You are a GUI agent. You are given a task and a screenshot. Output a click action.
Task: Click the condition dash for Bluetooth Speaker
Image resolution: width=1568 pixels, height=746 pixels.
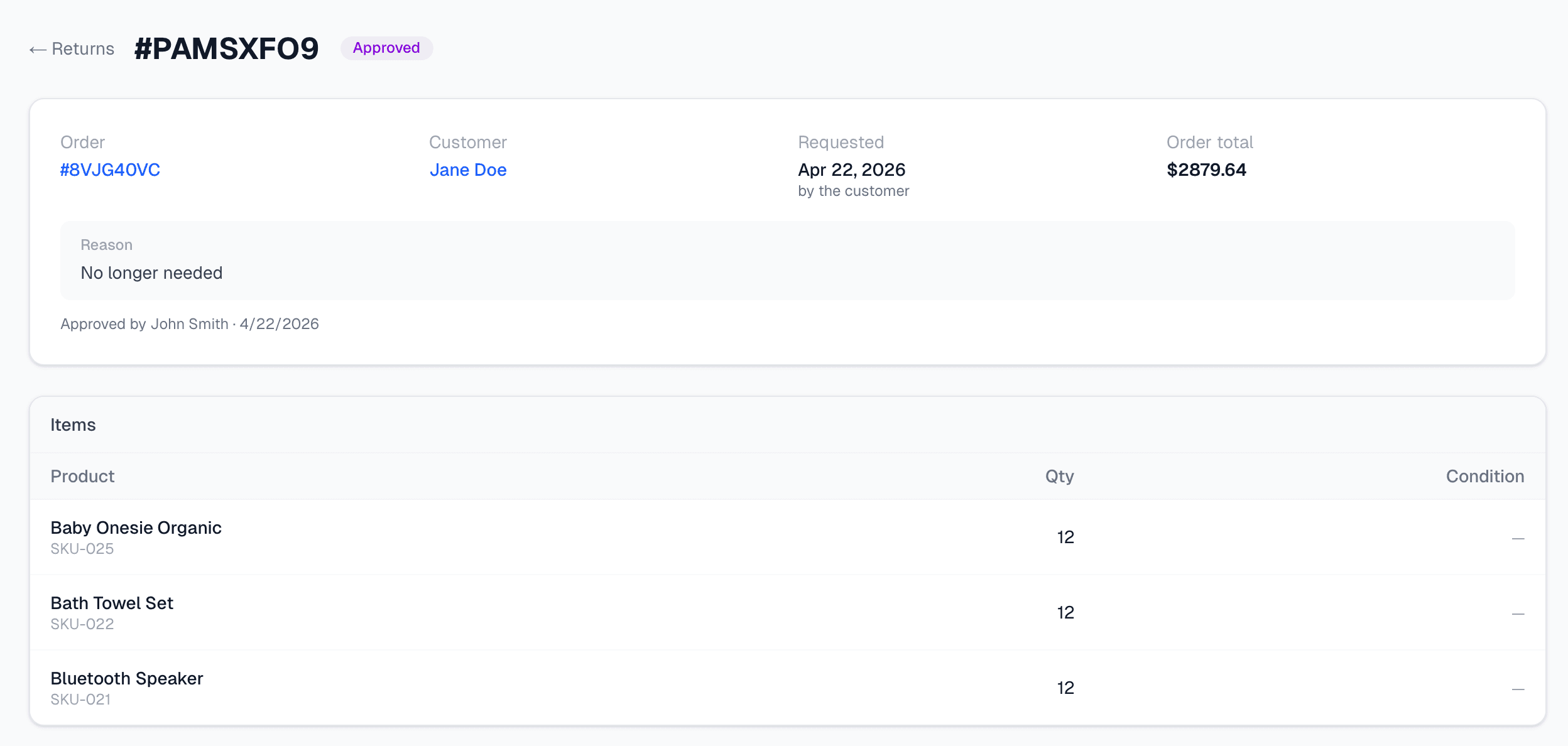click(1518, 689)
